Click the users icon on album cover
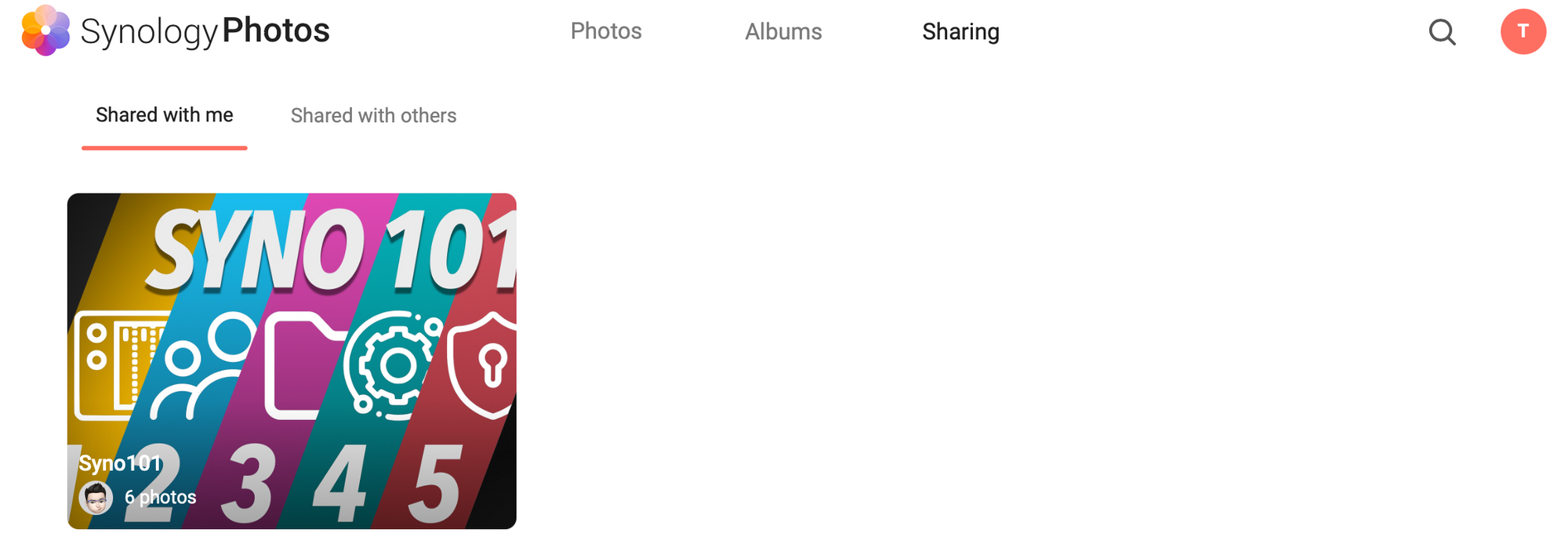The height and width of the screenshot is (558, 1568). 202,365
